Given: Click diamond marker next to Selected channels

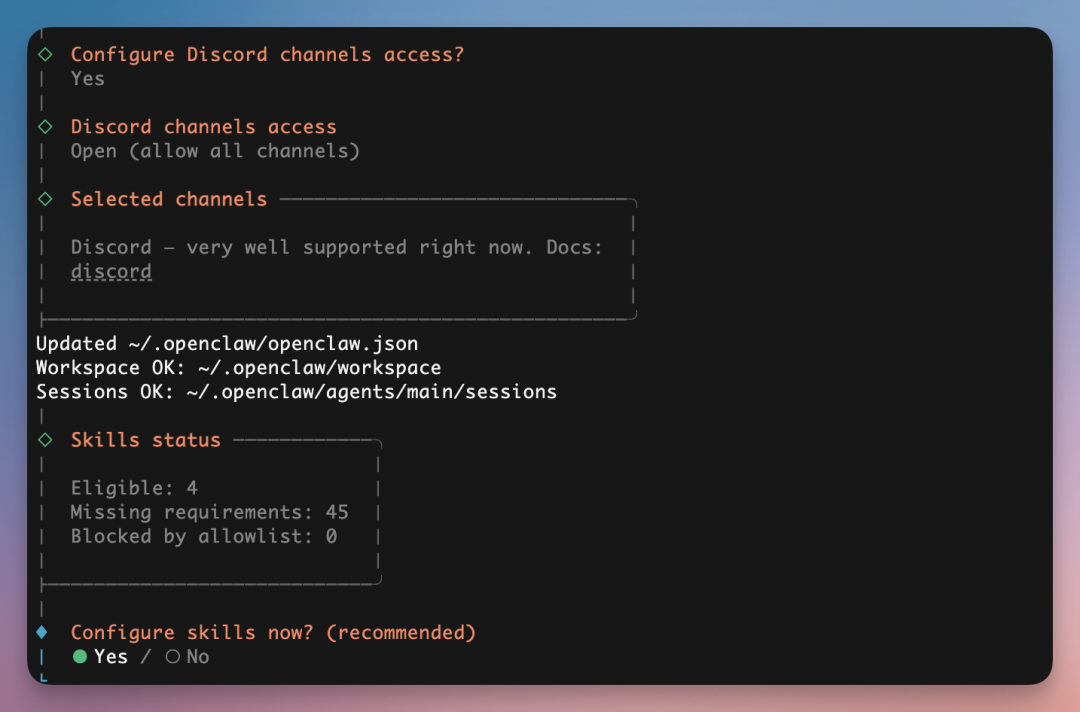Looking at the screenshot, I should 44,199.
